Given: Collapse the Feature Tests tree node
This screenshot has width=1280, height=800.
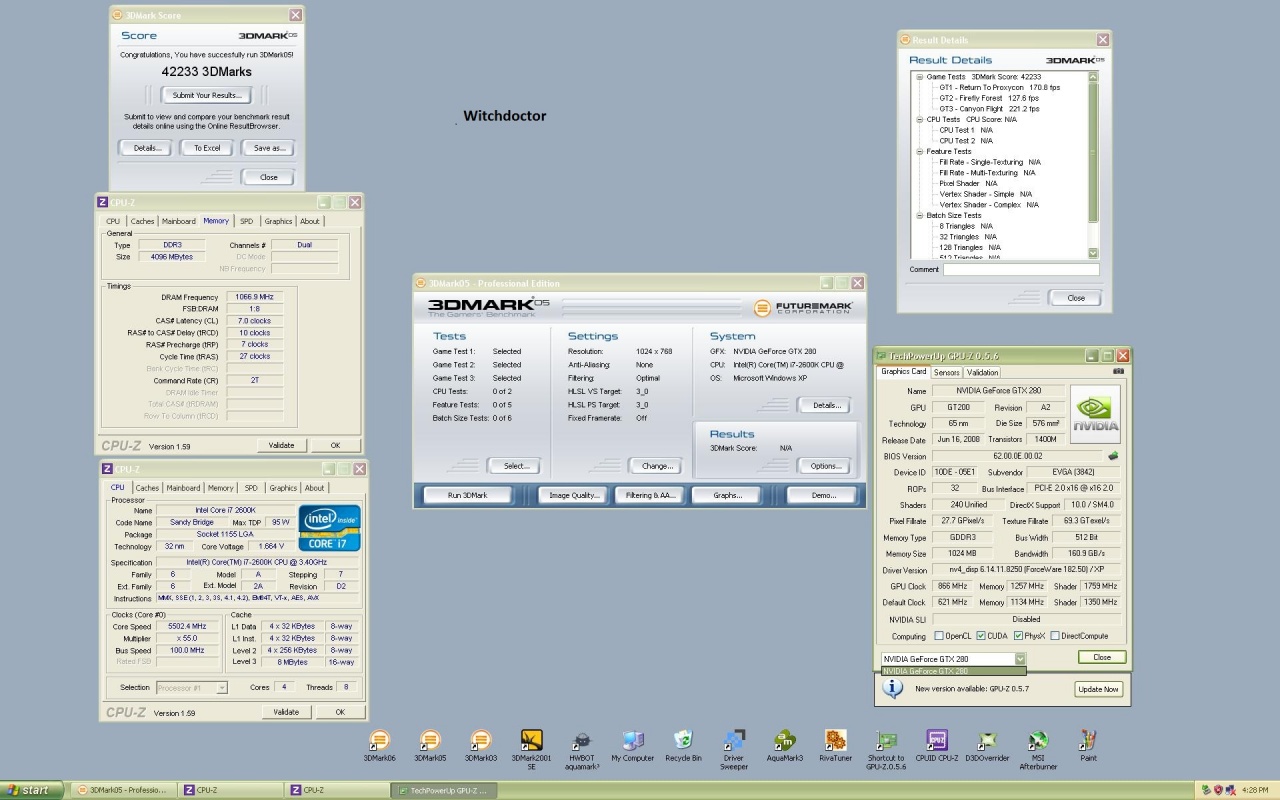Looking at the screenshot, I should point(919,152).
